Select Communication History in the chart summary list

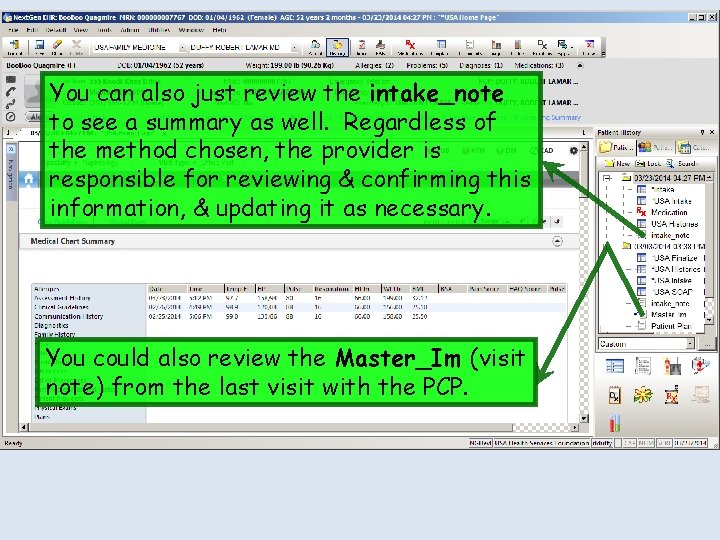tap(68, 316)
